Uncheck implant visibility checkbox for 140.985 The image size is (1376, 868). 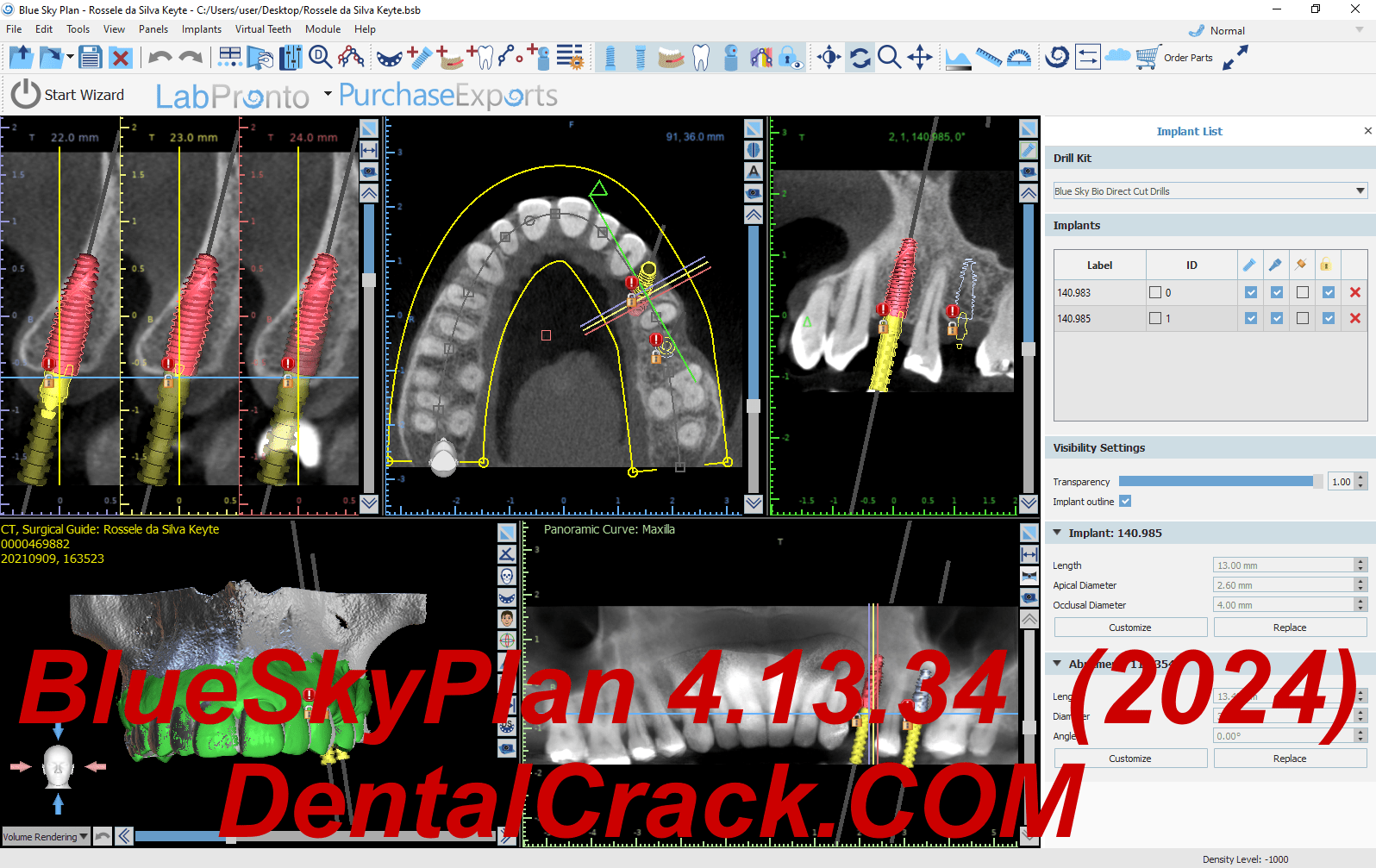(x=1251, y=318)
